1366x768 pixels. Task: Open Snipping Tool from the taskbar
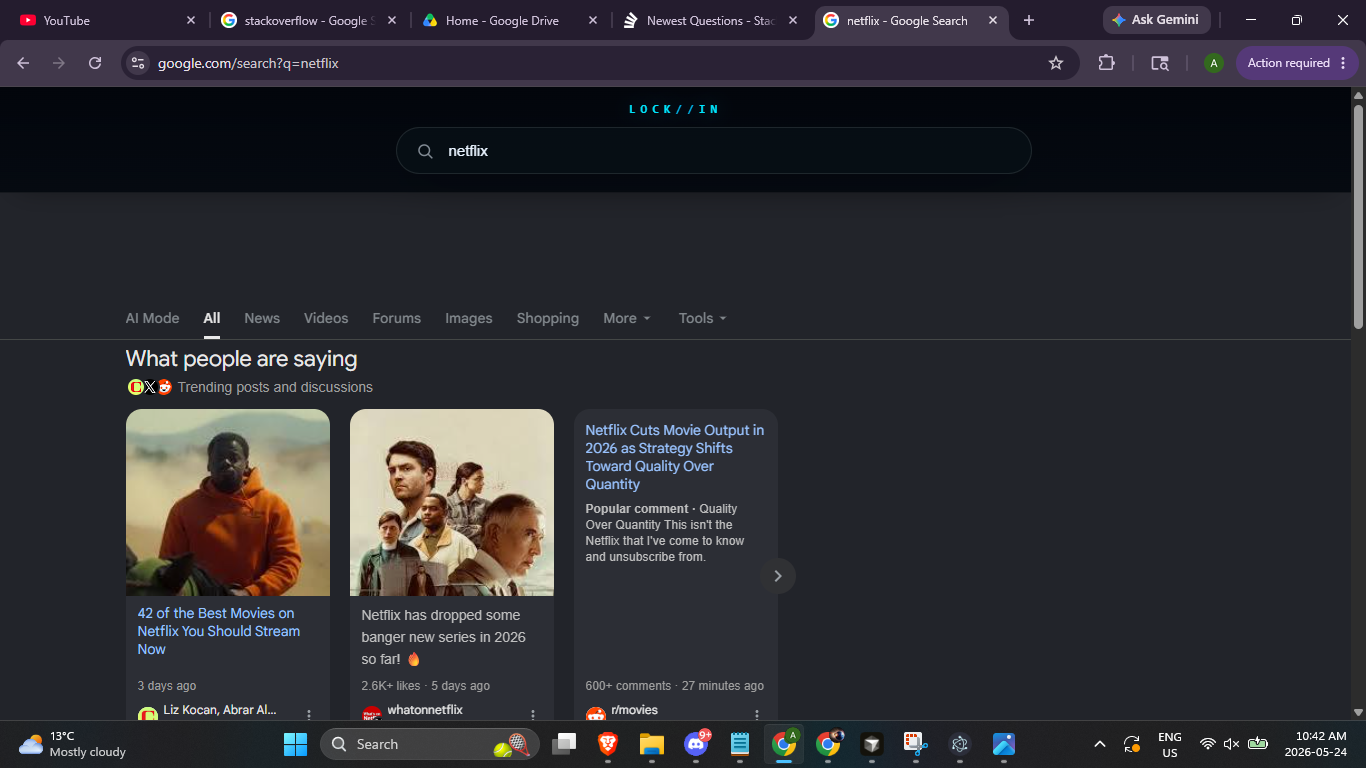pos(916,744)
